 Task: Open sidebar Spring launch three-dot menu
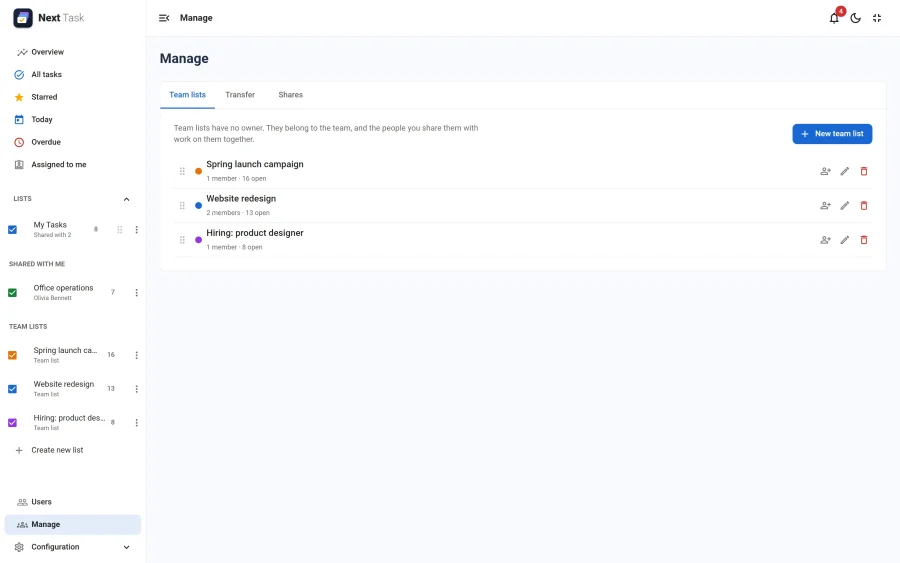coord(137,355)
